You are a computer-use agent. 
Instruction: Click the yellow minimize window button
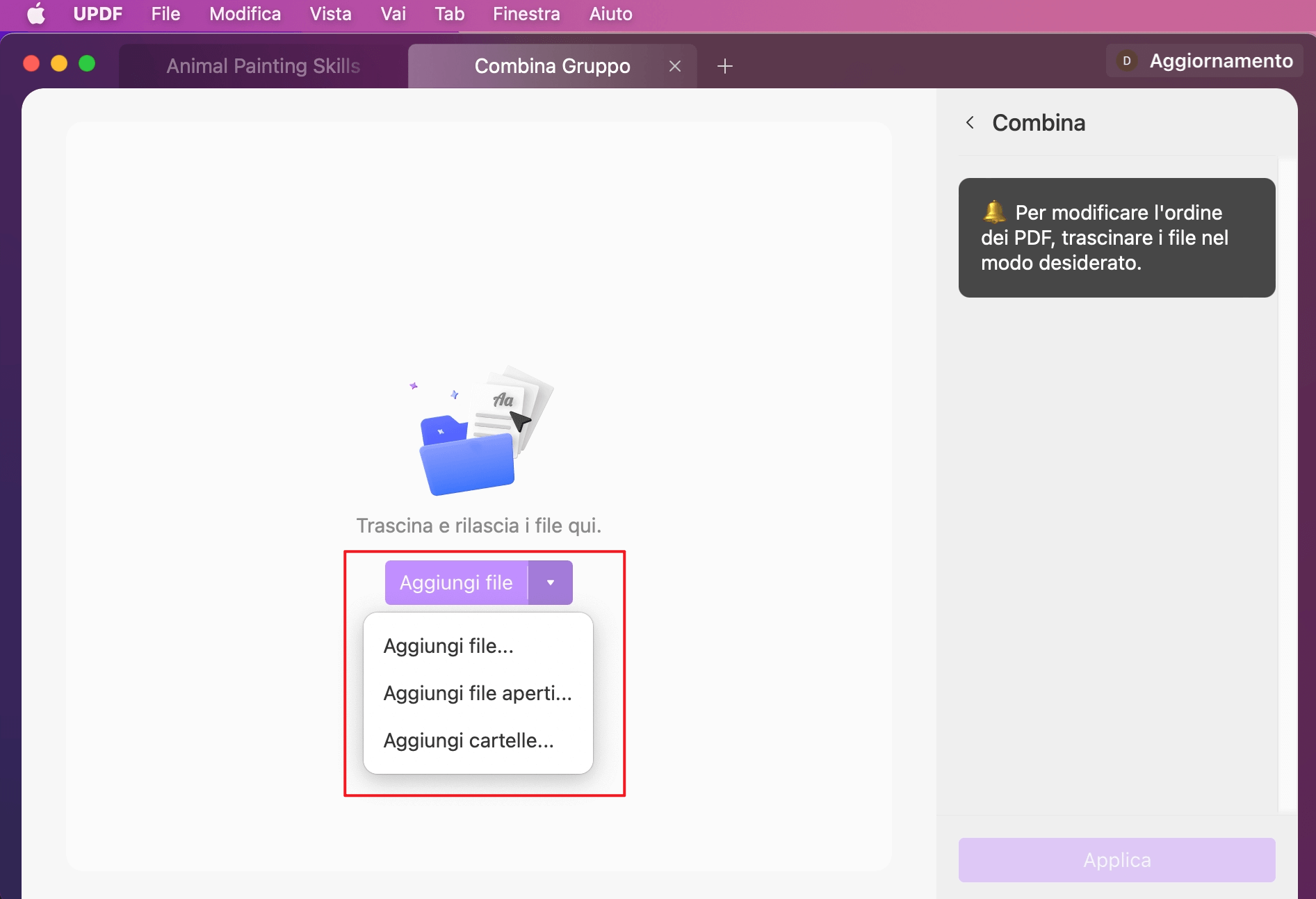[x=59, y=64]
